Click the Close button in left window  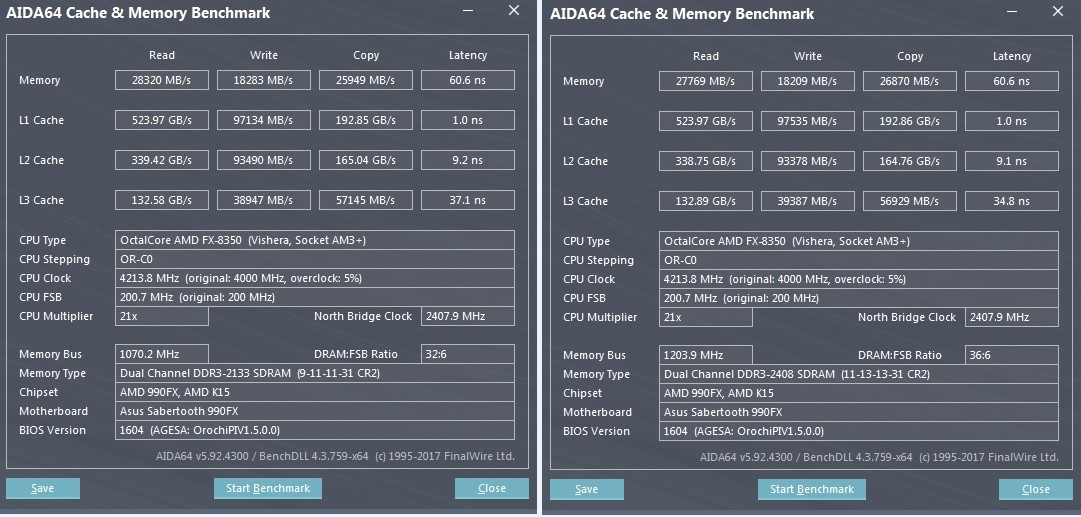coord(492,488)
